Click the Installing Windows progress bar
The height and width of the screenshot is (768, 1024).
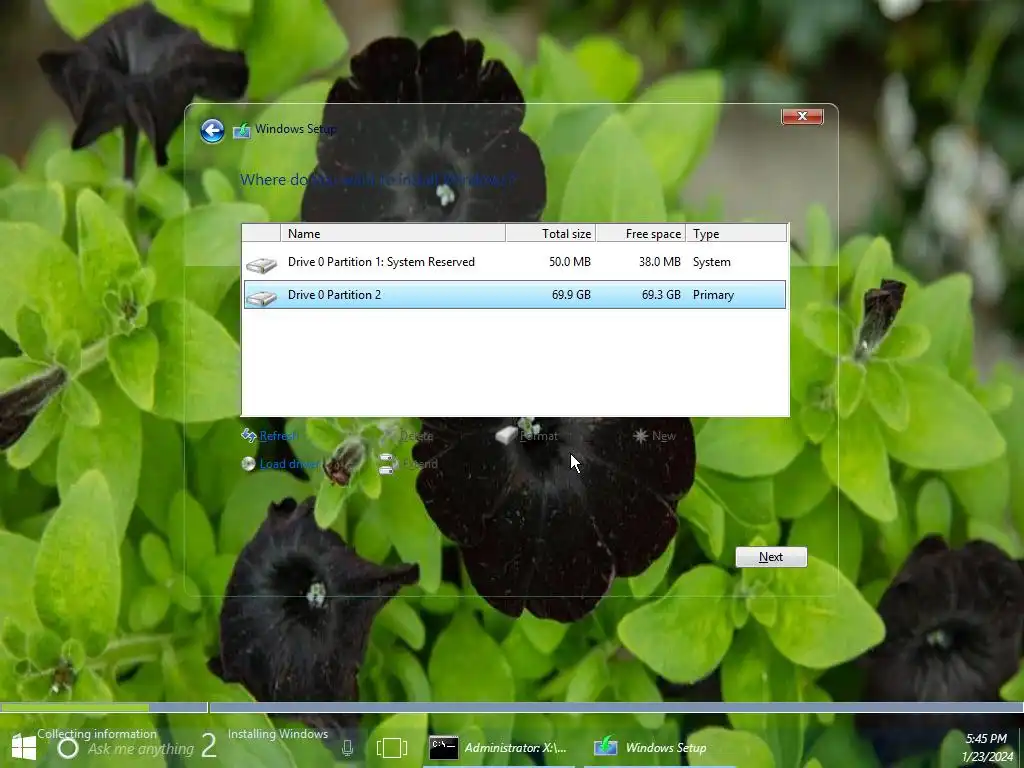point(616,707)
